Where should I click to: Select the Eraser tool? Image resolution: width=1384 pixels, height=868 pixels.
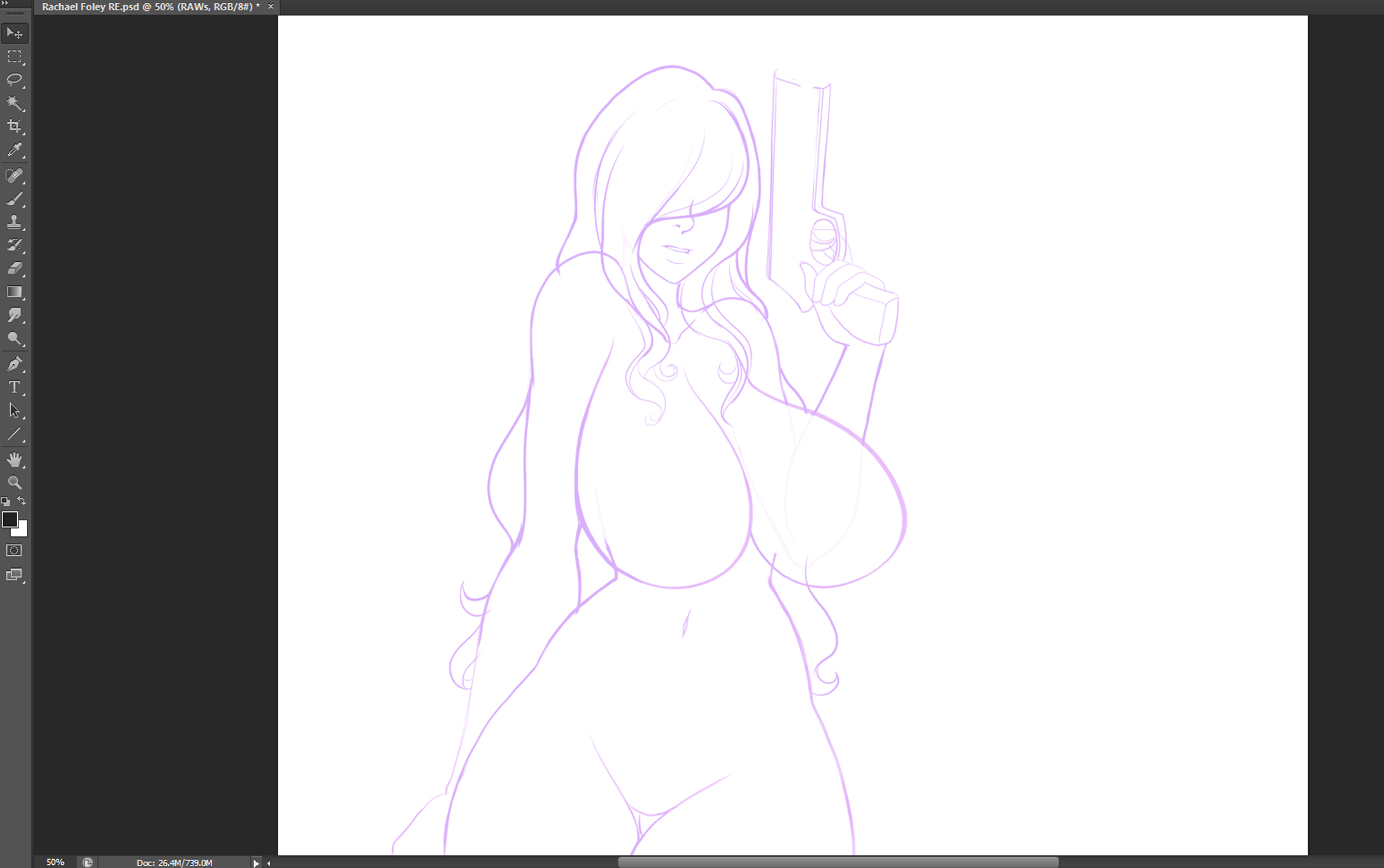coord(15,268)
